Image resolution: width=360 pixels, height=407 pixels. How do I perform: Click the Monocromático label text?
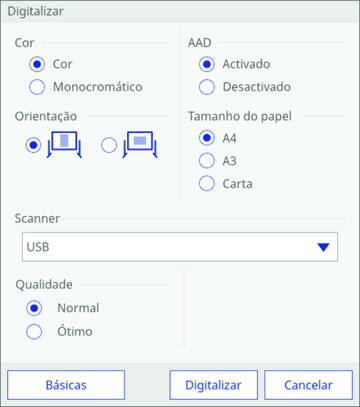(x=98, y=87)
